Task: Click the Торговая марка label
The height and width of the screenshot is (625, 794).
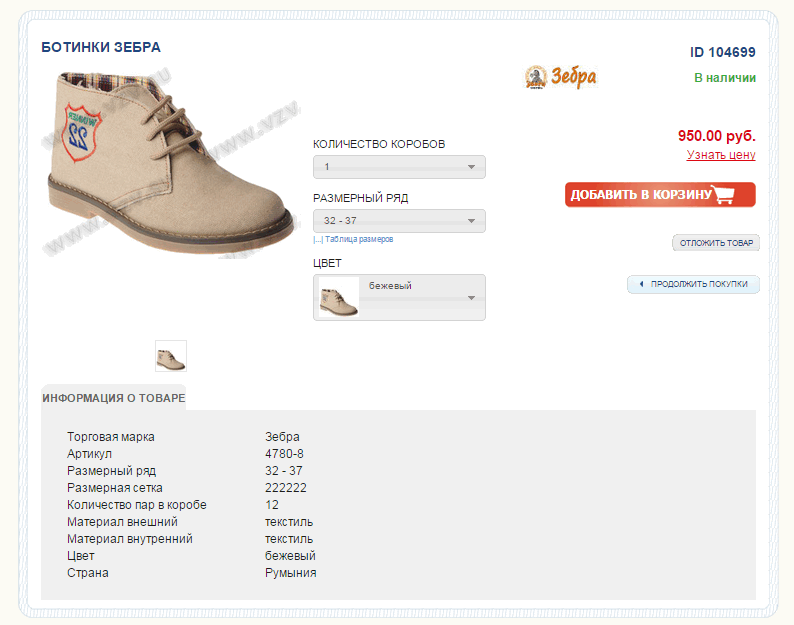Action: [110, 437]
